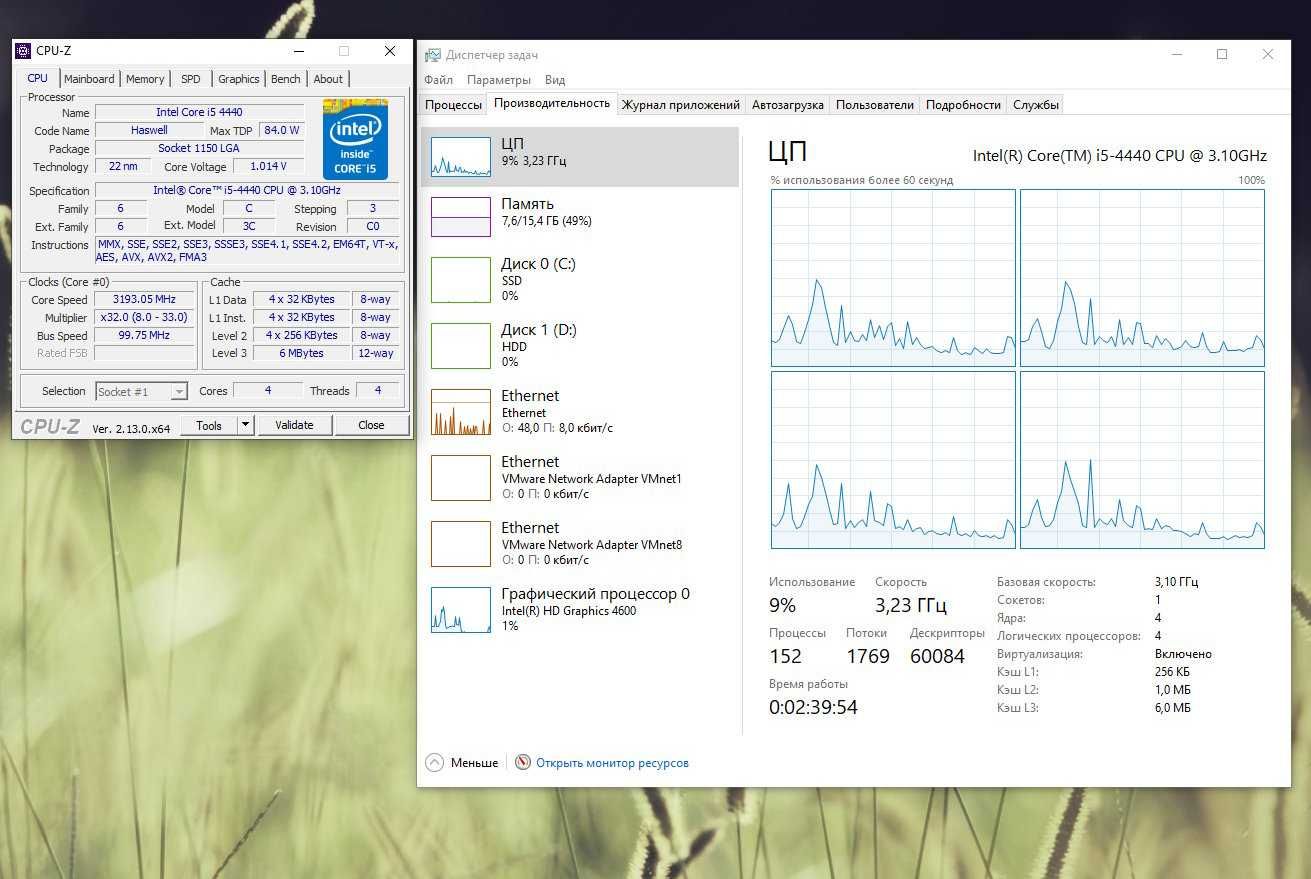The width and height of the screenshot is (1311, 879).
Task: Click the Процессы count 152
Action: click(x=785, y=656)
